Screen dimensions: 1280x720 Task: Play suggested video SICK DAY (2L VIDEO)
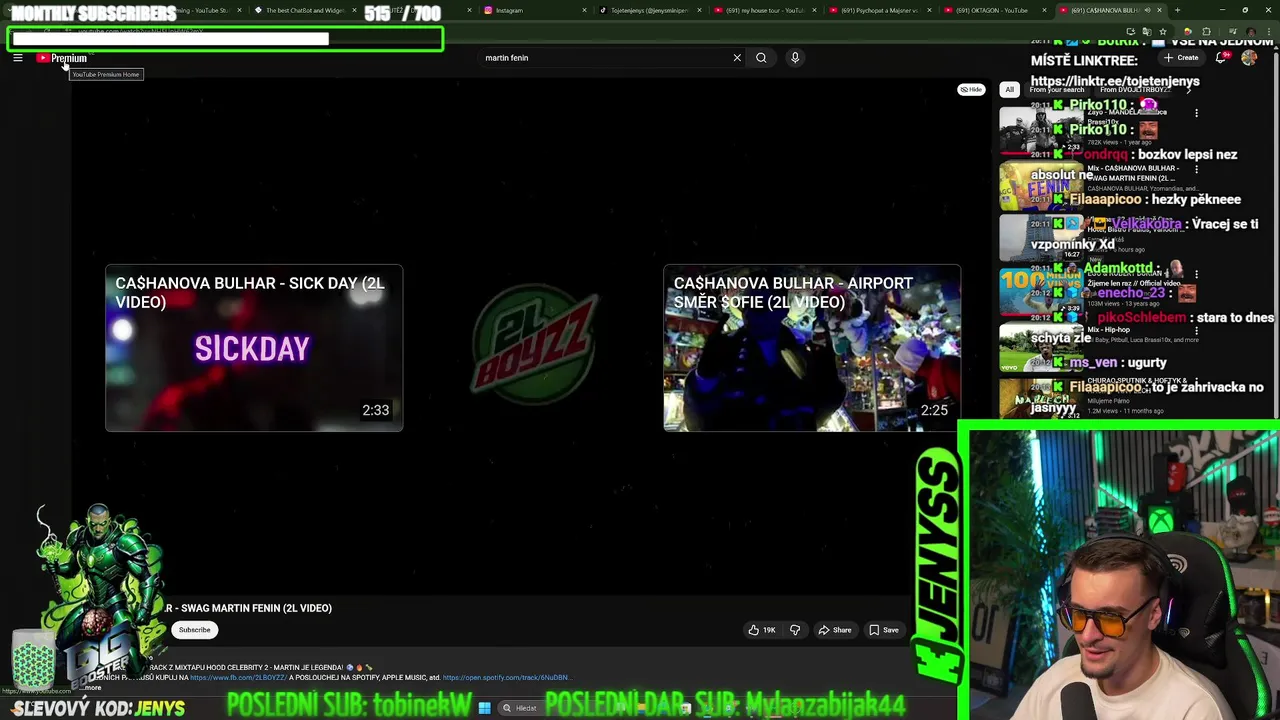(x=254, y=348)
